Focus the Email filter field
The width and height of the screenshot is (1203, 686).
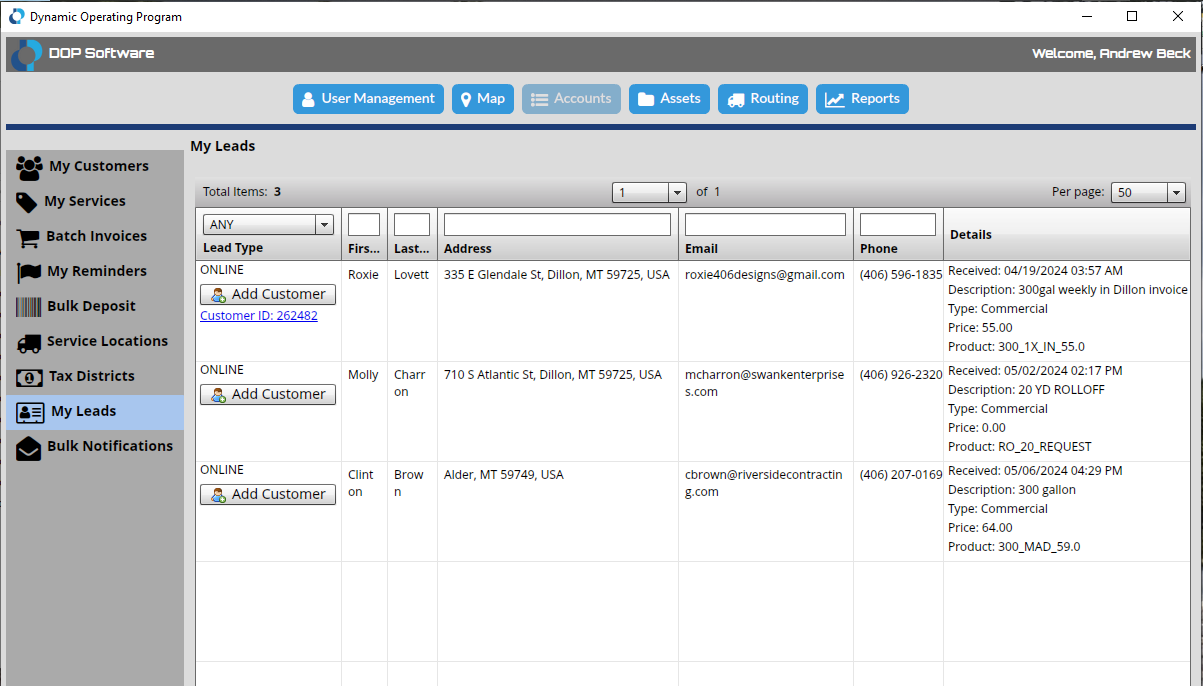(765, 225)
